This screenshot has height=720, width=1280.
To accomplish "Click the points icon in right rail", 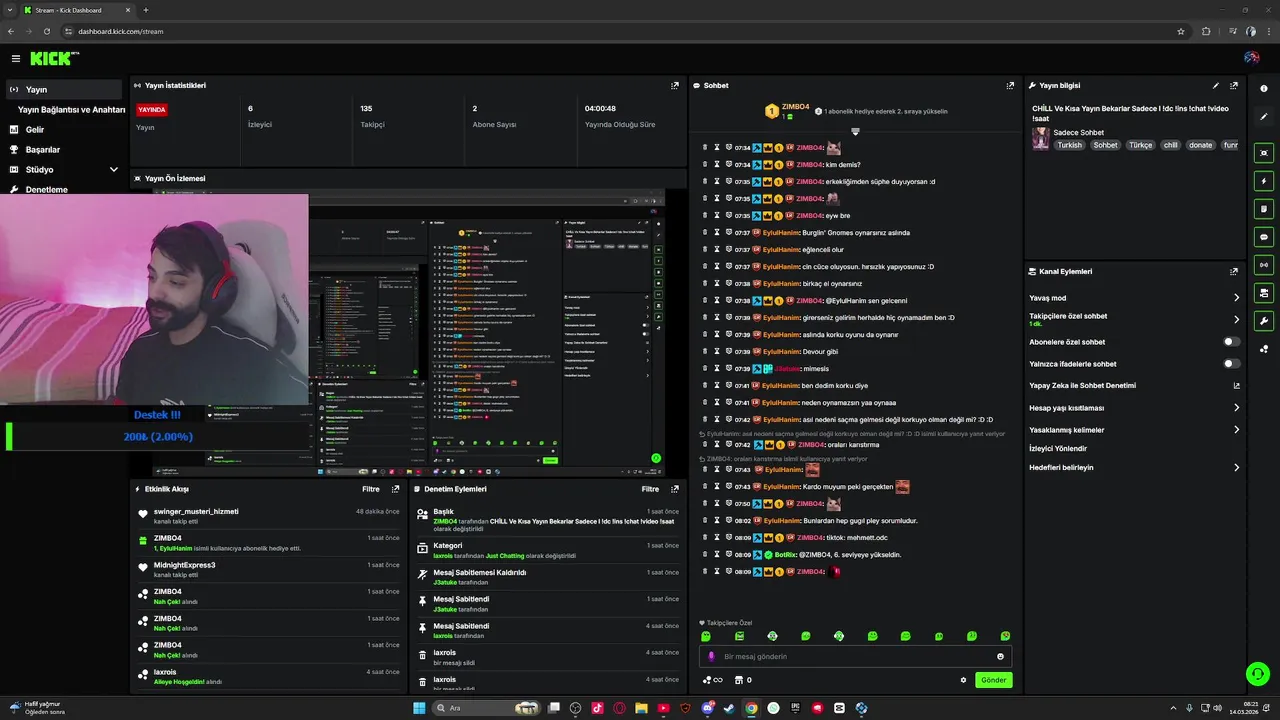I will click(x=1264, y=349).
